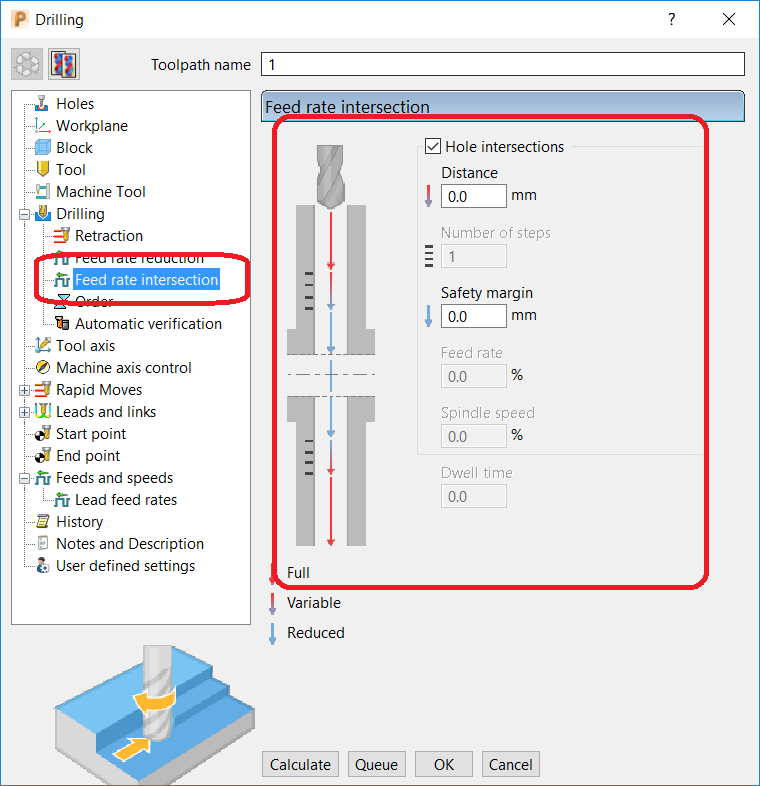Click the Reduced legend label
Screen dimensions: 760x786
315,633
